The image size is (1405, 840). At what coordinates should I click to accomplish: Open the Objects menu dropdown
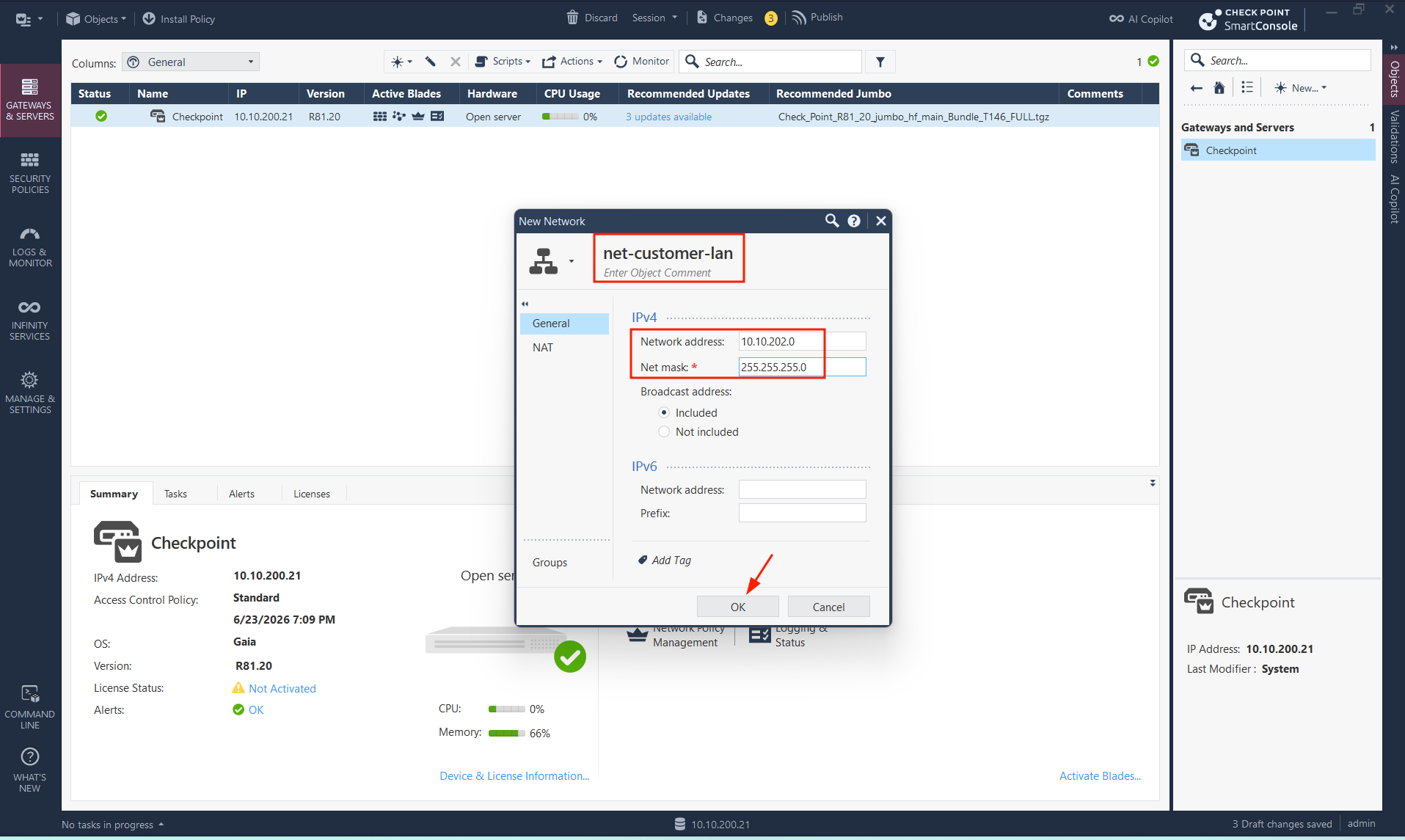pyautogui.click(x=96, y=19)
